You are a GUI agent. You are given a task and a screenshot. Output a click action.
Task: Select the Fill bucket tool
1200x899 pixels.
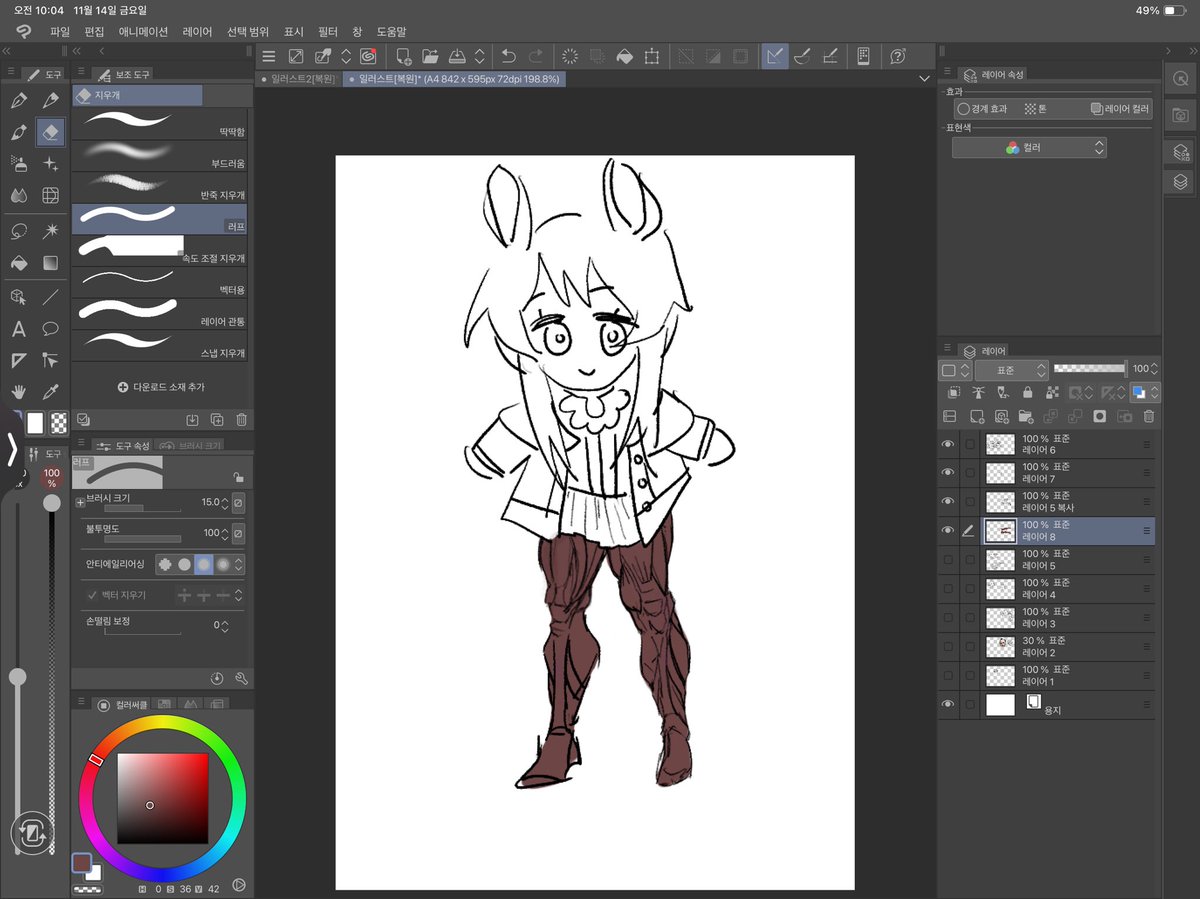pyautogui.click(x=18, y=263)
